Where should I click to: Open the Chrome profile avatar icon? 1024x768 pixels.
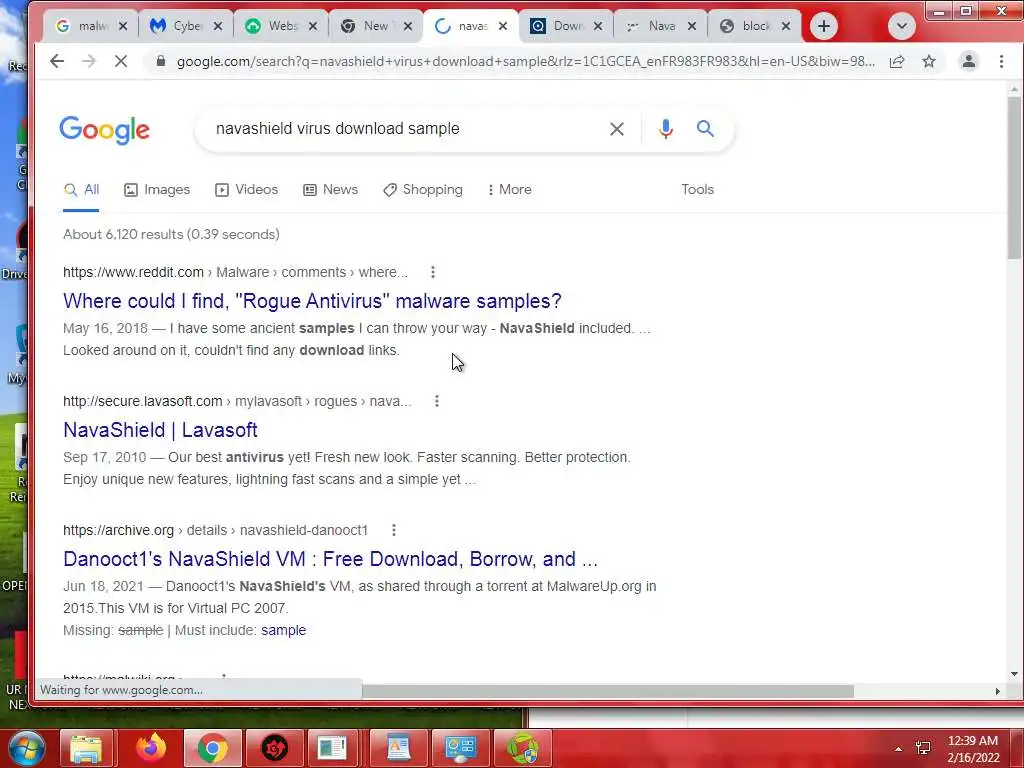[968, 61]
